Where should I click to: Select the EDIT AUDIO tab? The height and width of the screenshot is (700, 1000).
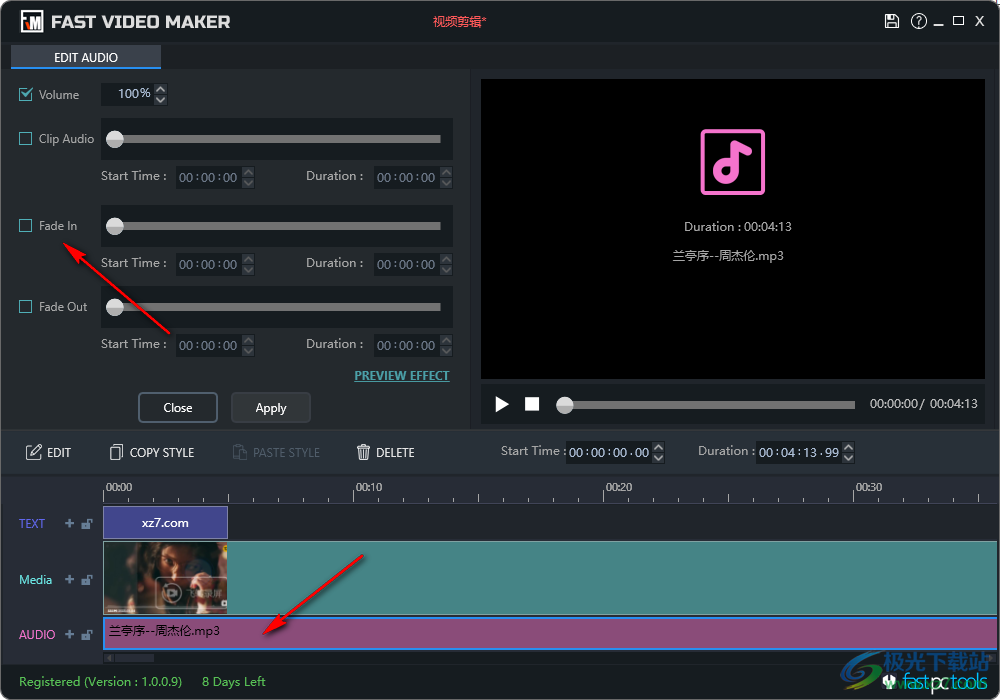(x=86, y=57)
